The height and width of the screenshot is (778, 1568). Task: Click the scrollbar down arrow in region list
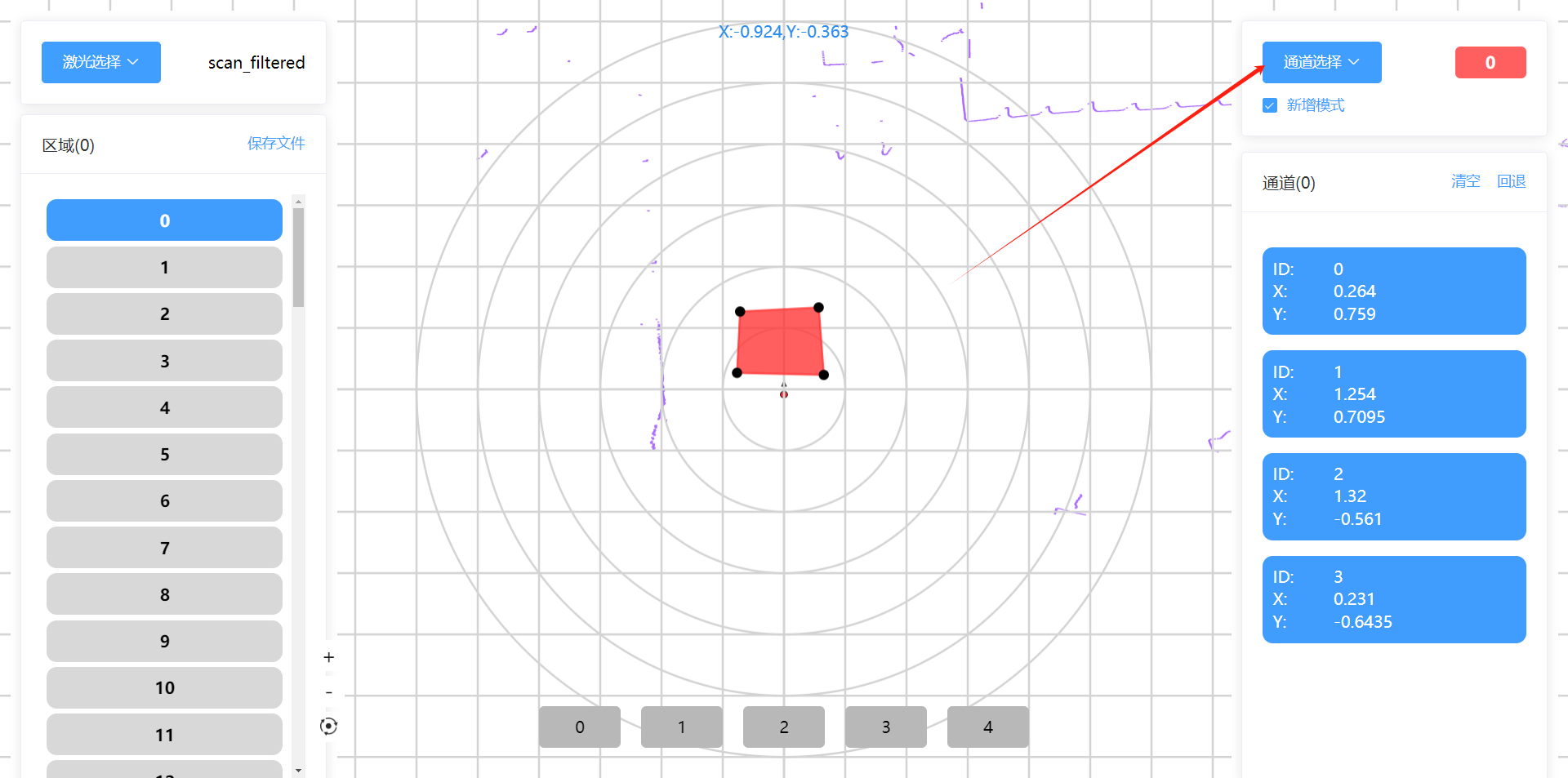coord(298,770)
